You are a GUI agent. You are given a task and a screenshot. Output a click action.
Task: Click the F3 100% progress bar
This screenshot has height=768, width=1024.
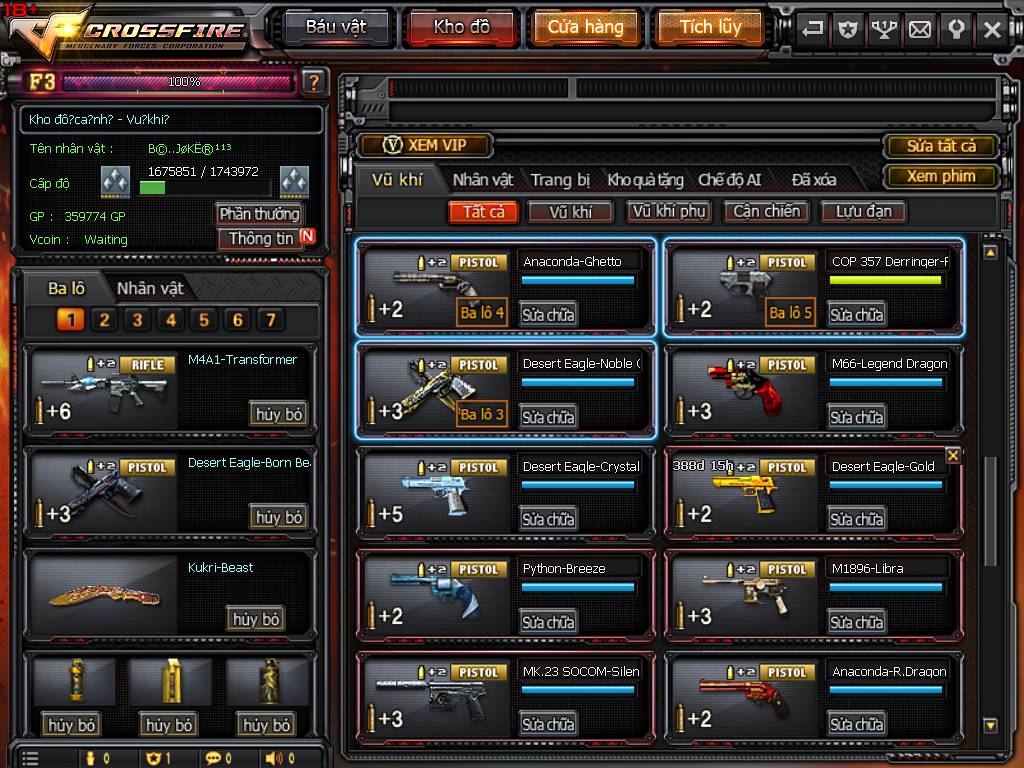(x=177, y=82)
